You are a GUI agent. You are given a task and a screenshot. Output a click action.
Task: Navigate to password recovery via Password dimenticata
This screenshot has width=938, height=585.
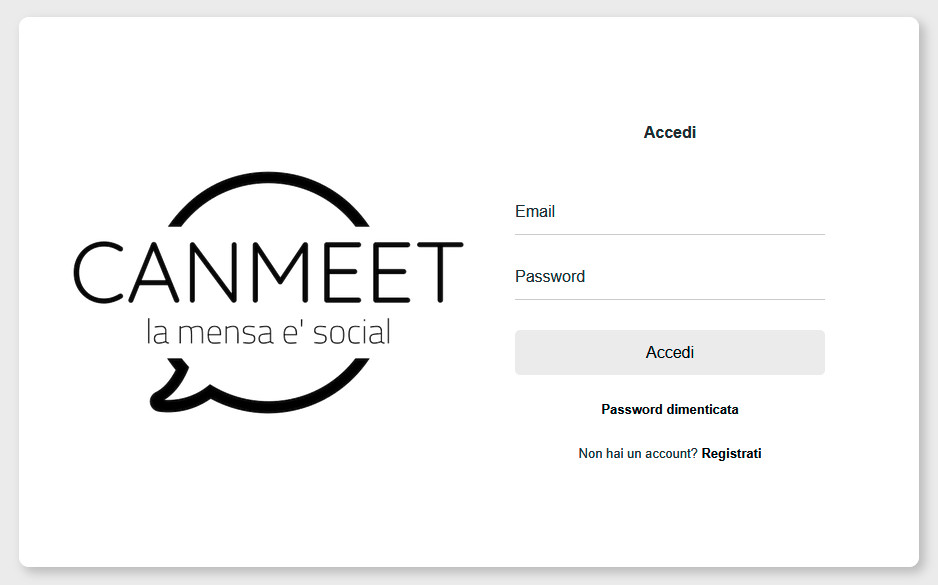tap(669, 409)
